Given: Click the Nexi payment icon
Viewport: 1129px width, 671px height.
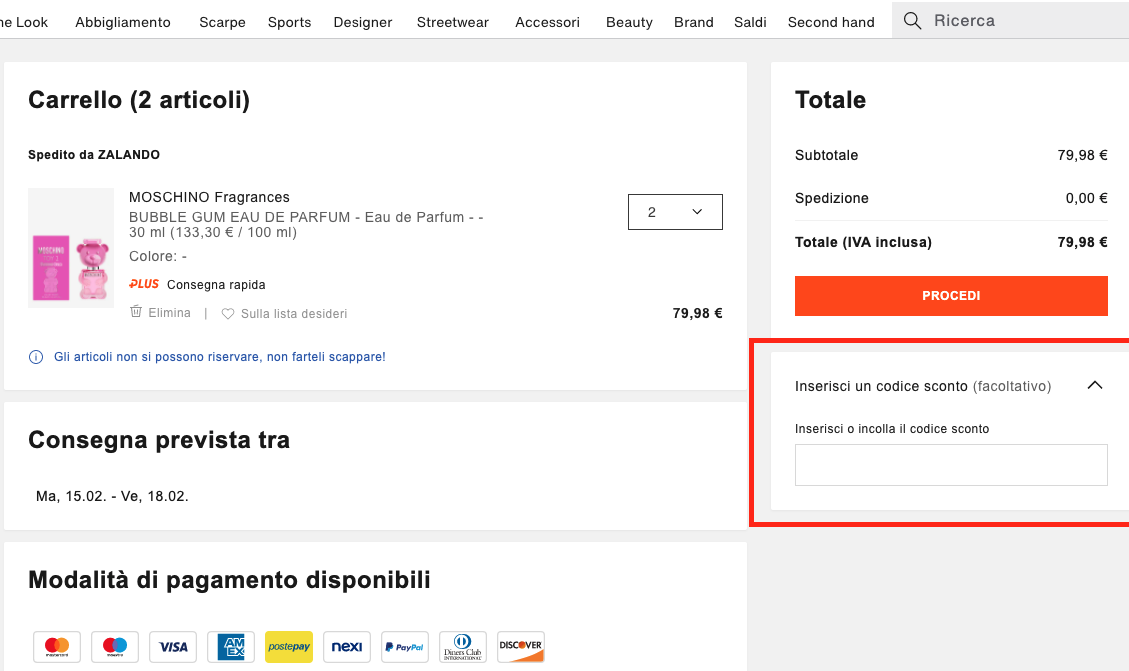Looking at the screenshot, I should coord(347,647).
